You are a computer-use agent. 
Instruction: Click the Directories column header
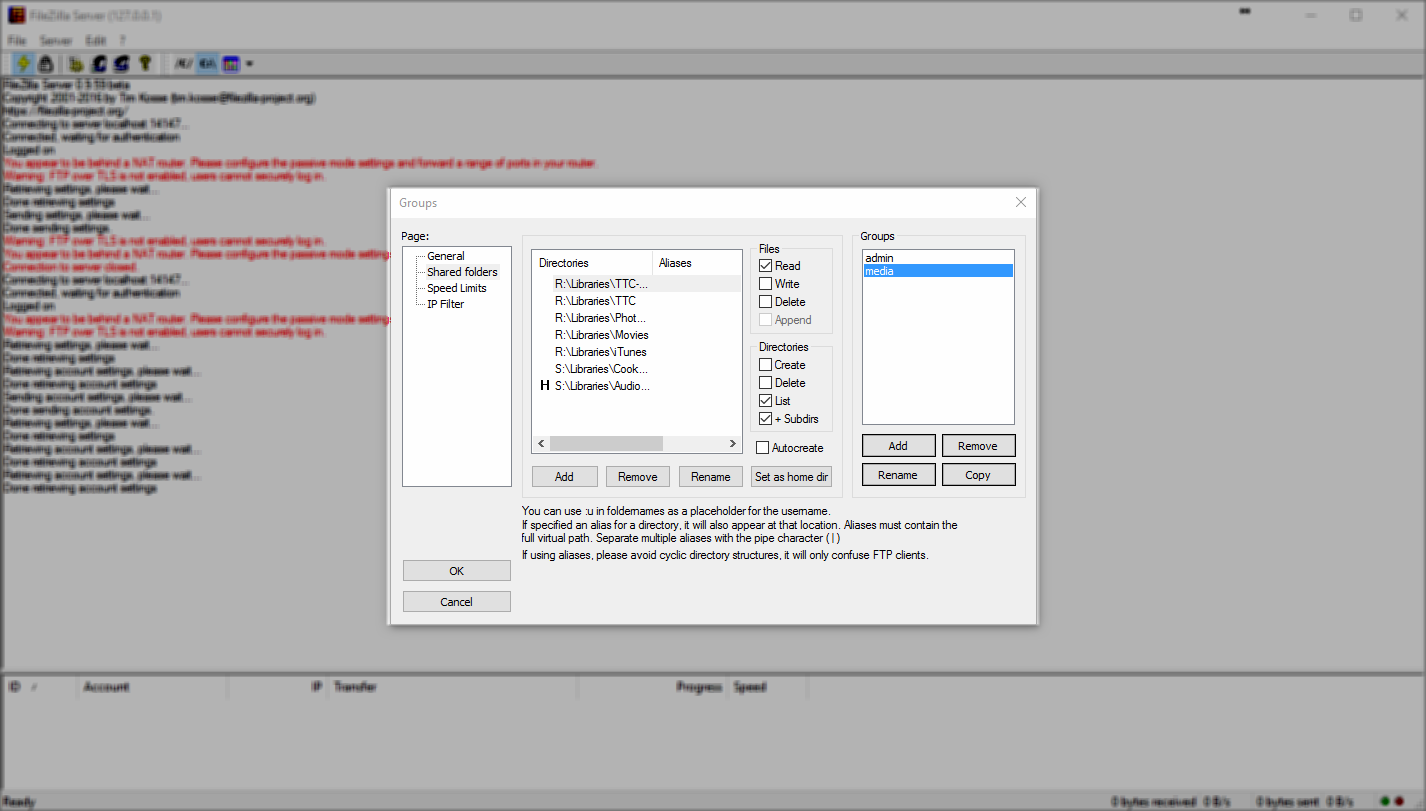[592, 263]
